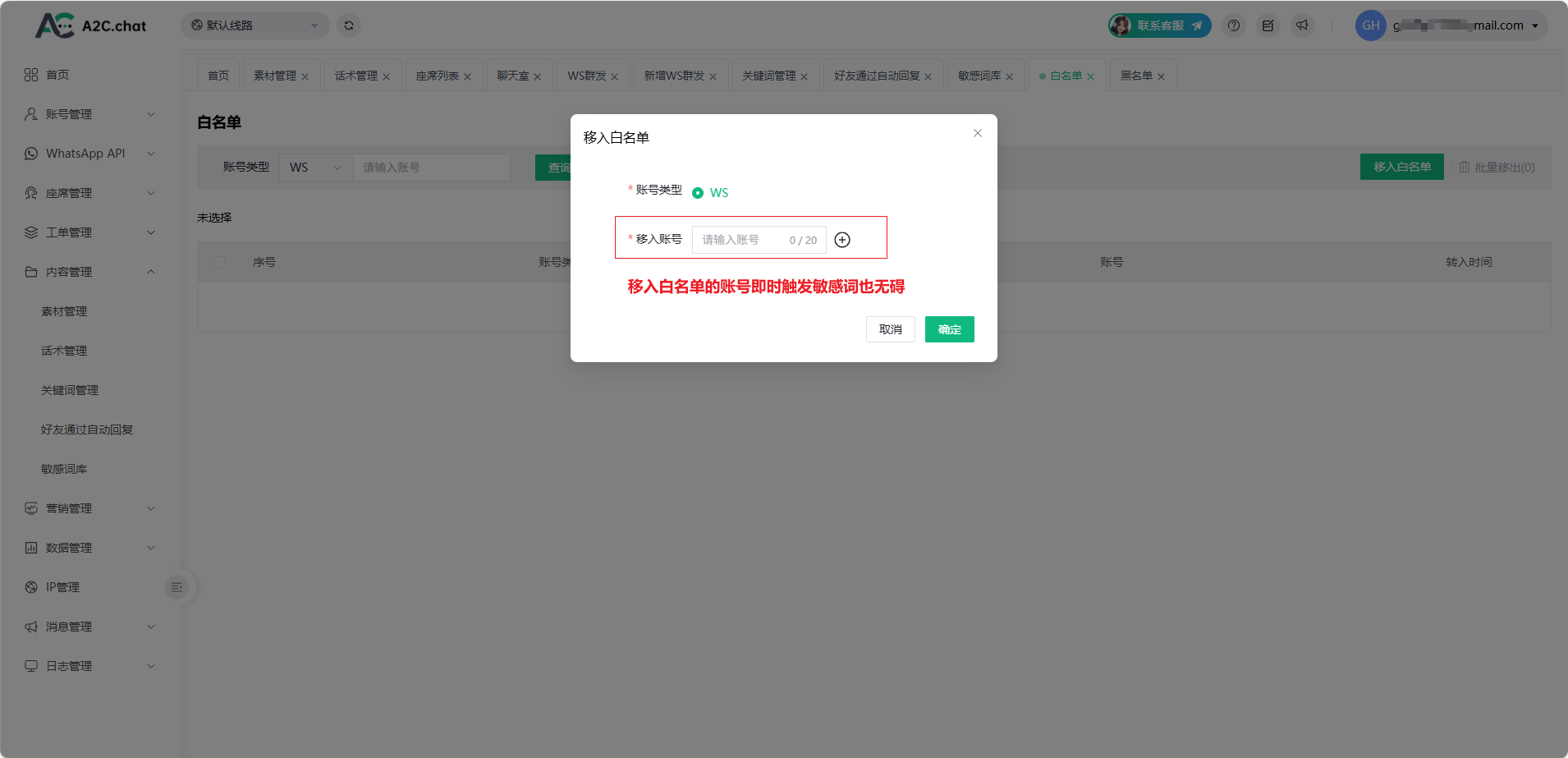Open 敏感词库 in the sidebar

(x=64, y=469)
